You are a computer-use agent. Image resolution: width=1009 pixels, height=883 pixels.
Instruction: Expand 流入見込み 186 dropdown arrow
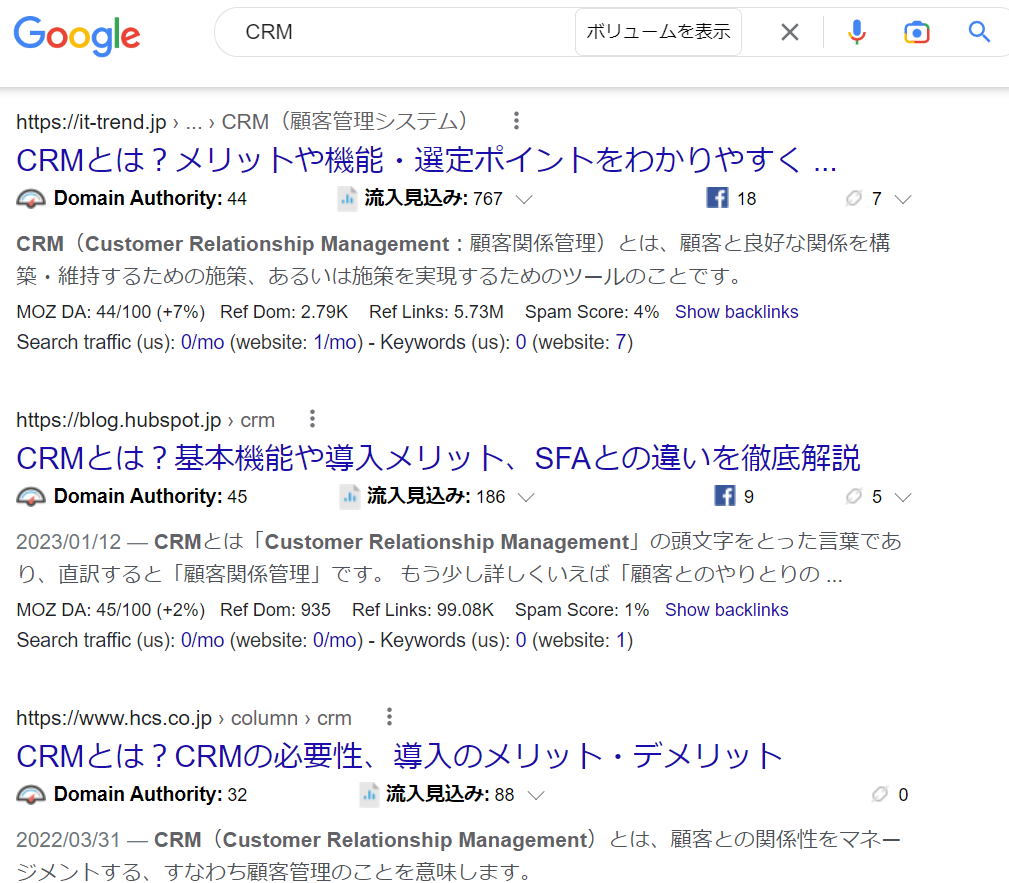click(x=526, y=497)
